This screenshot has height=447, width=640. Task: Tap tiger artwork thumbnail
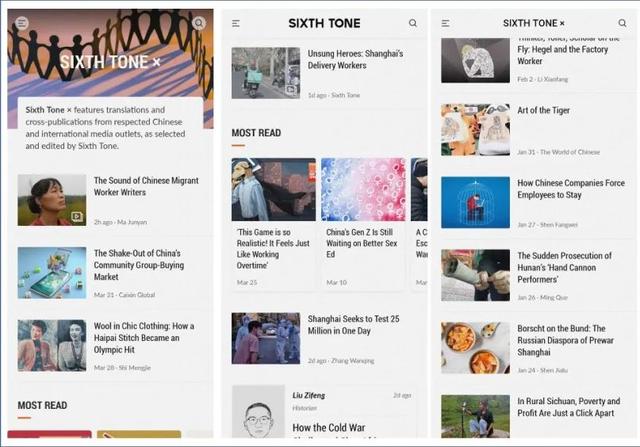pos(476,130)
